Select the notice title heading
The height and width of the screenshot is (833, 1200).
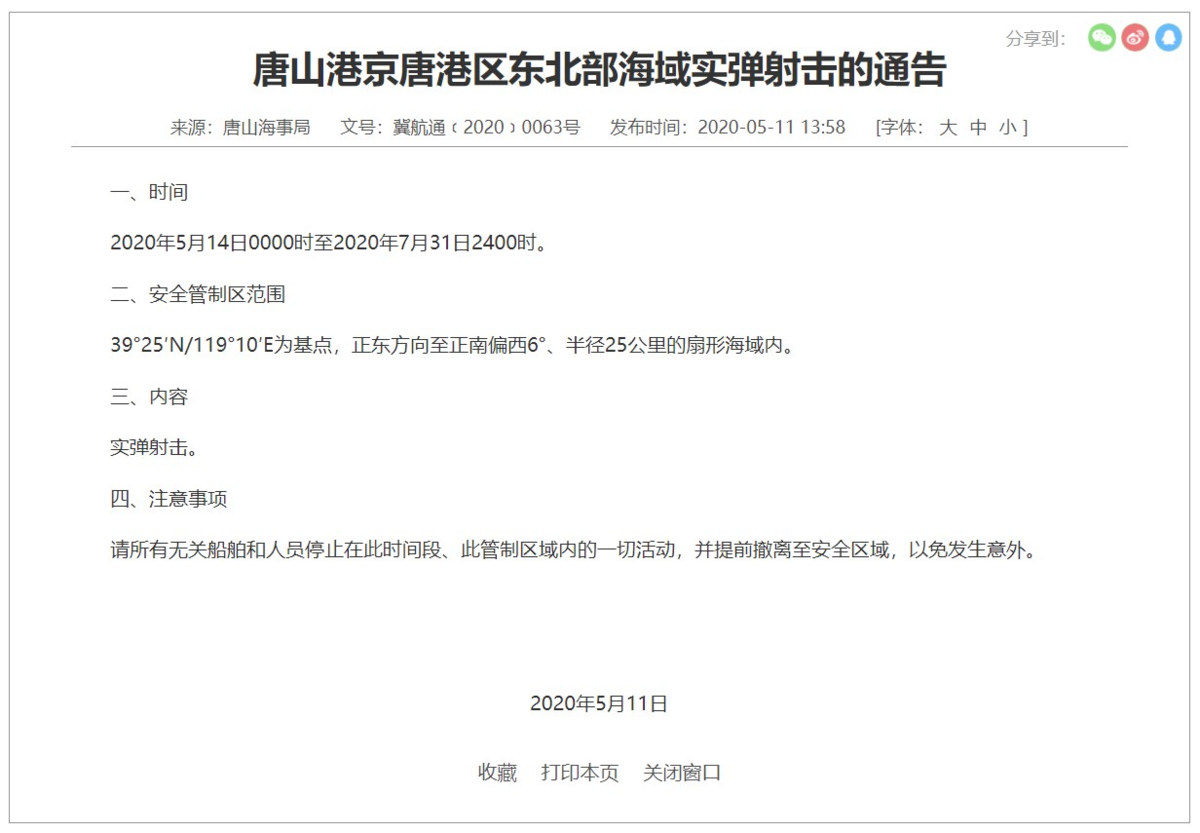(x=599, y=71)
